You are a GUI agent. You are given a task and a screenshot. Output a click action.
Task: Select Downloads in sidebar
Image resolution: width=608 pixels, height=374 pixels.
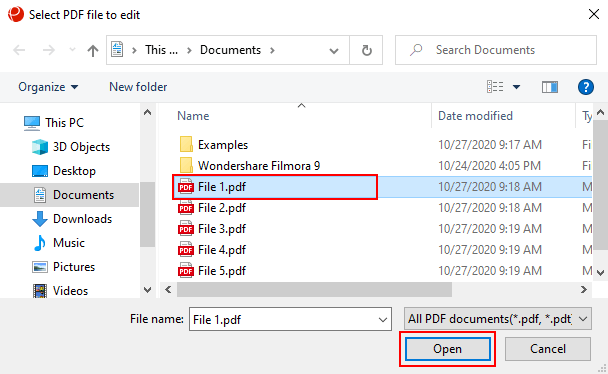click(82, 219)
